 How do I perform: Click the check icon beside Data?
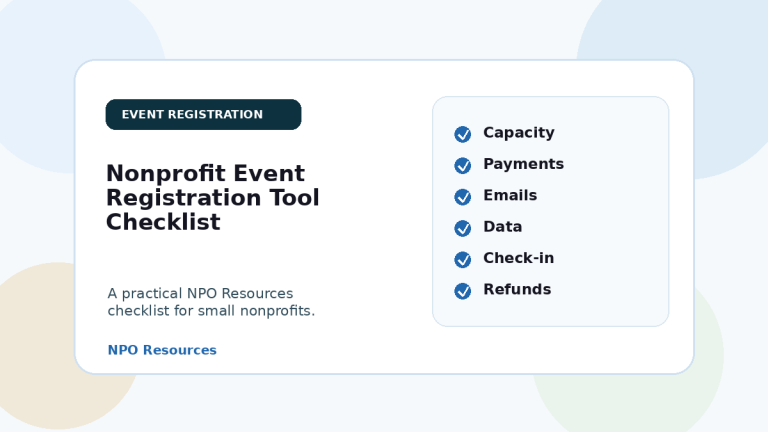pos(462,228)
